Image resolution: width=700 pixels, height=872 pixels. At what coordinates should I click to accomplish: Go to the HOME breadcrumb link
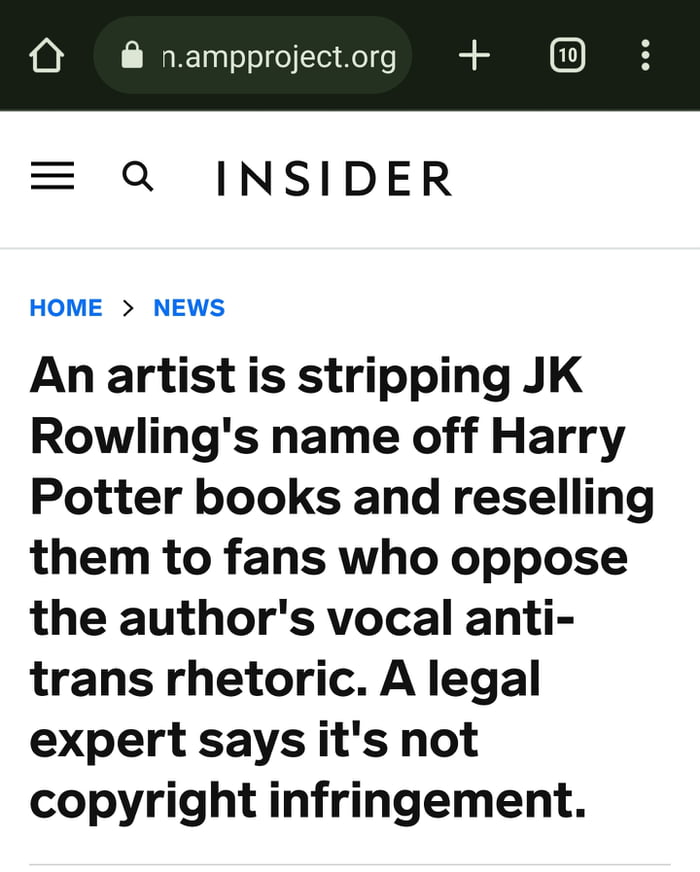point(66,308)
